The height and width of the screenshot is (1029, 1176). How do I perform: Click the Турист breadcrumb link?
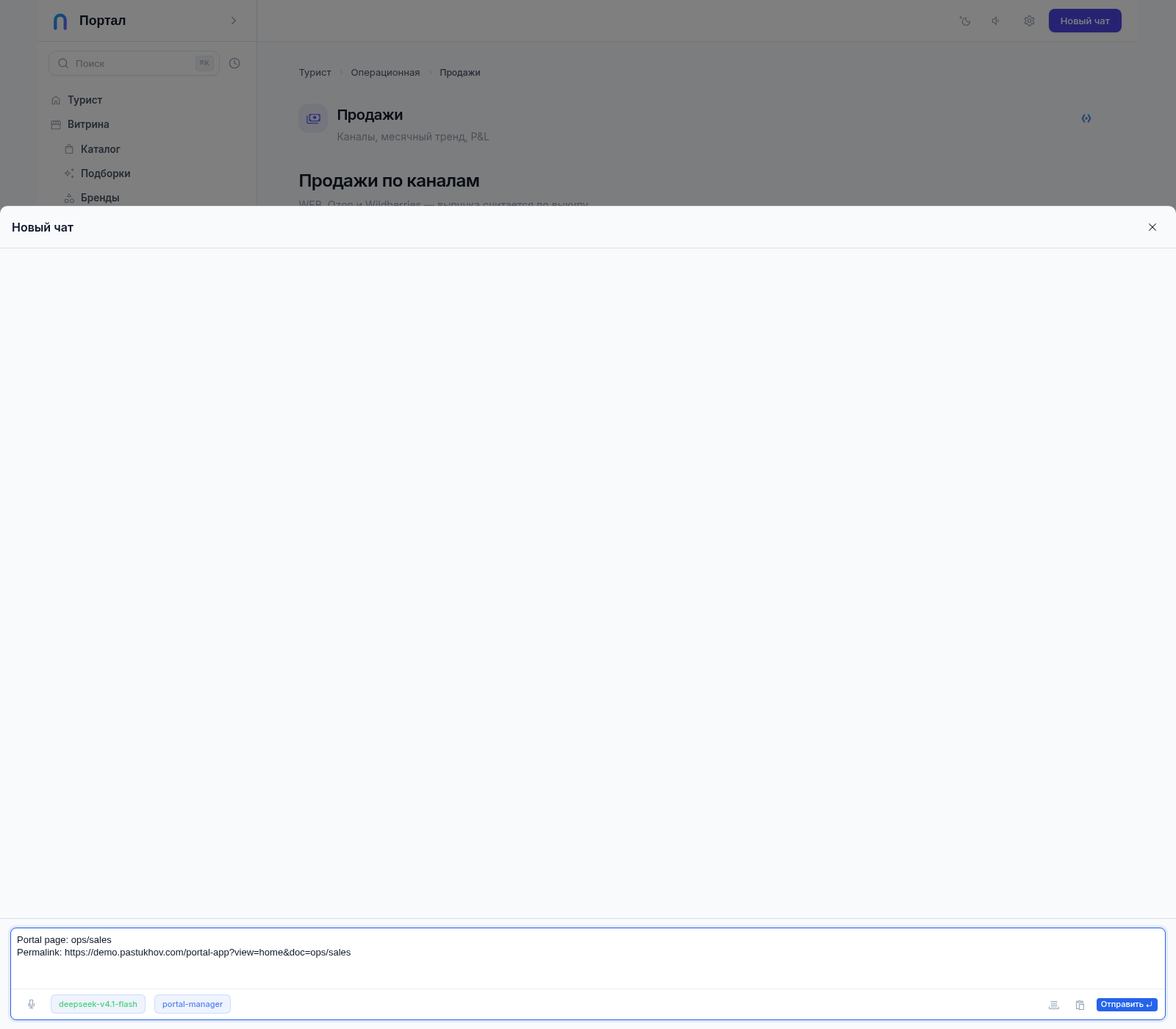[315, 72]
